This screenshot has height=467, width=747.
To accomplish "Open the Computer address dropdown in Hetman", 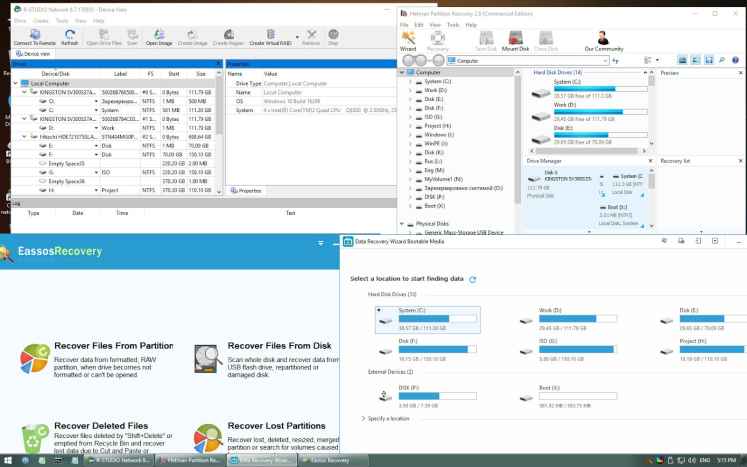I will click(x=604, y=61).
